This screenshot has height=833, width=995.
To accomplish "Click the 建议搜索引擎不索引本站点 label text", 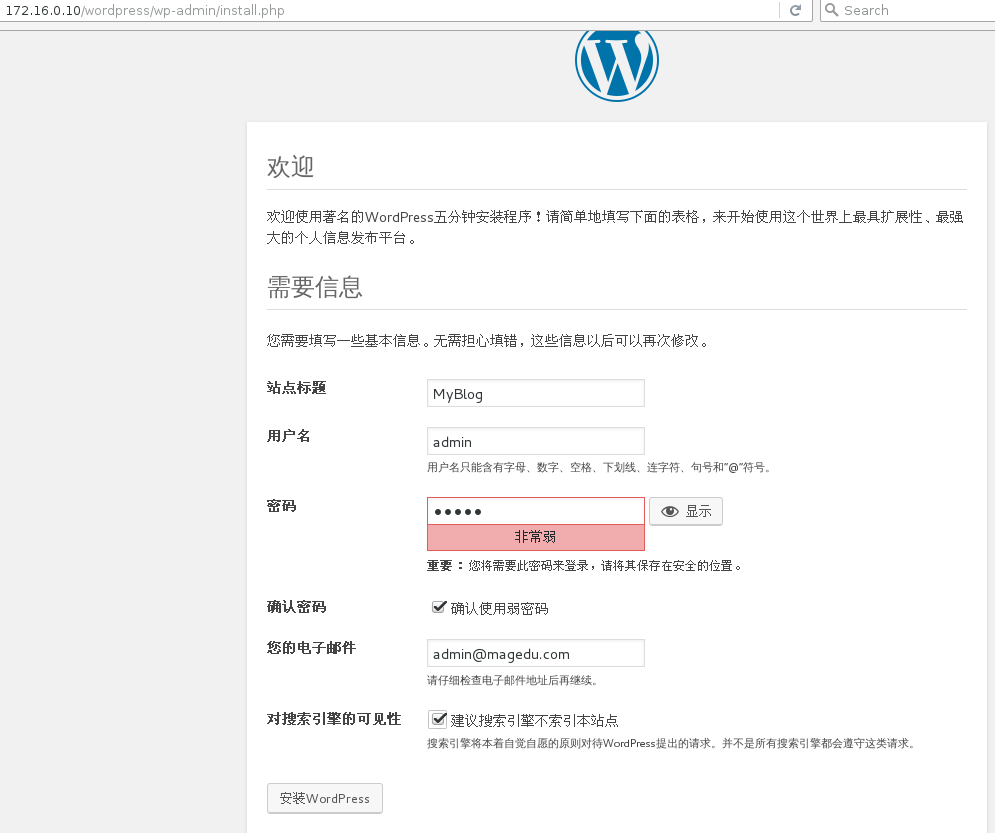I will click(534, 721).
